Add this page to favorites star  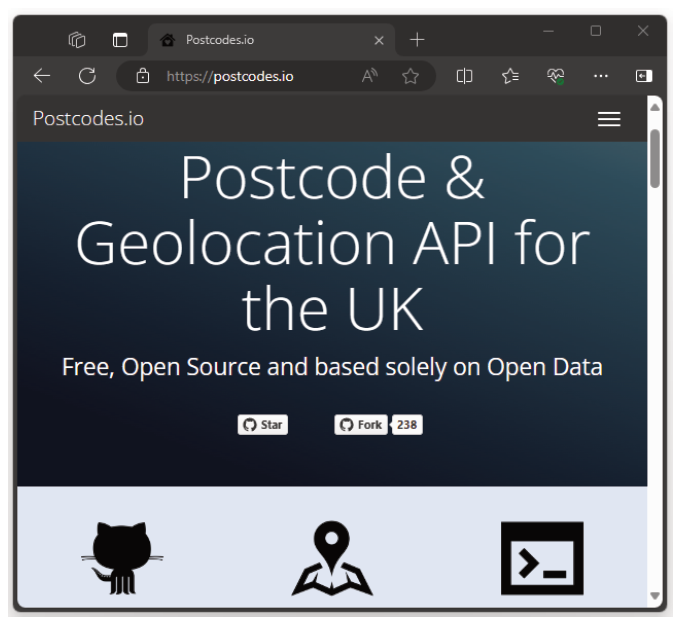410,76
